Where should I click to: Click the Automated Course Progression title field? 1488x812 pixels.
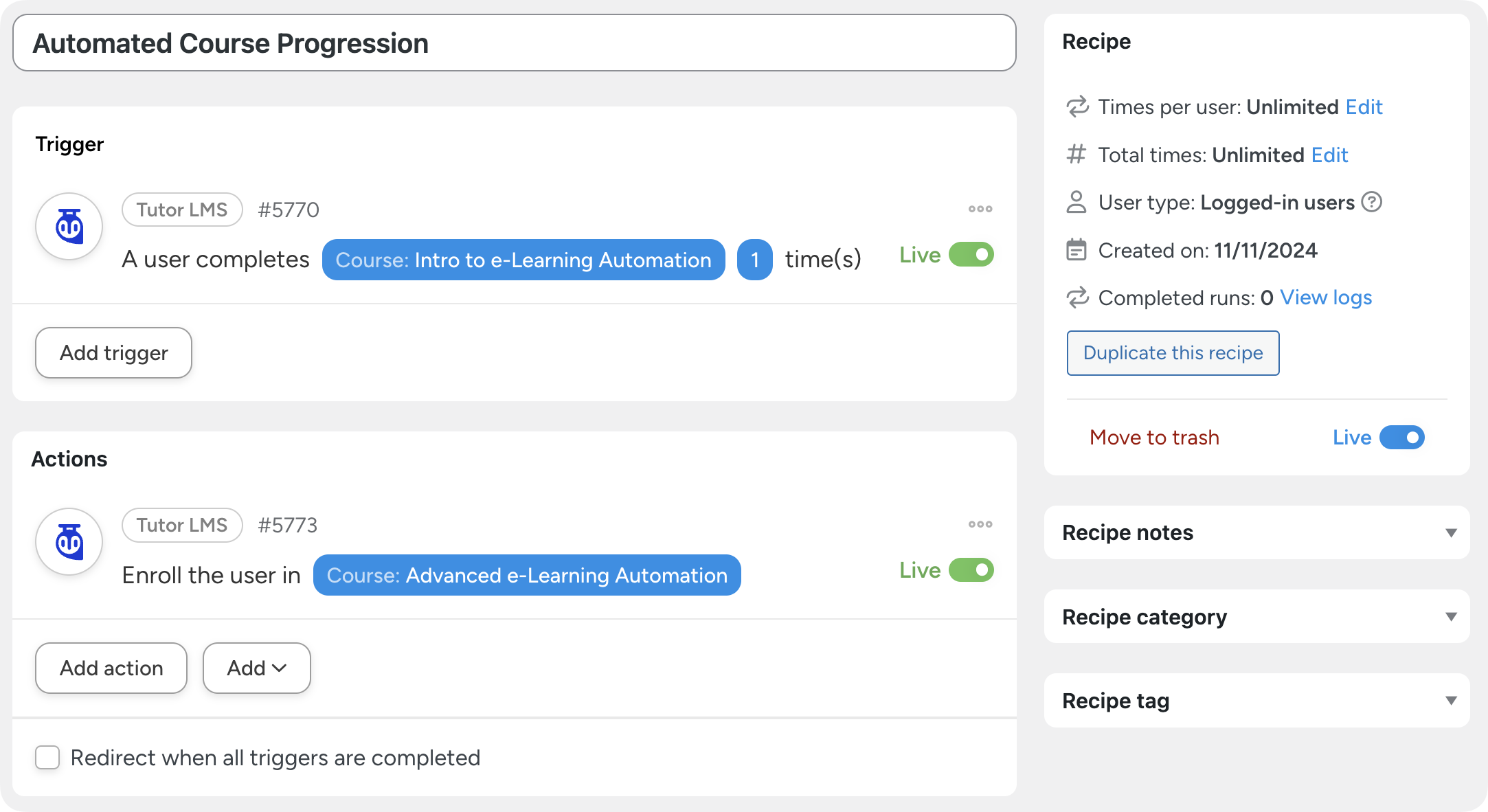click(514, 43)
